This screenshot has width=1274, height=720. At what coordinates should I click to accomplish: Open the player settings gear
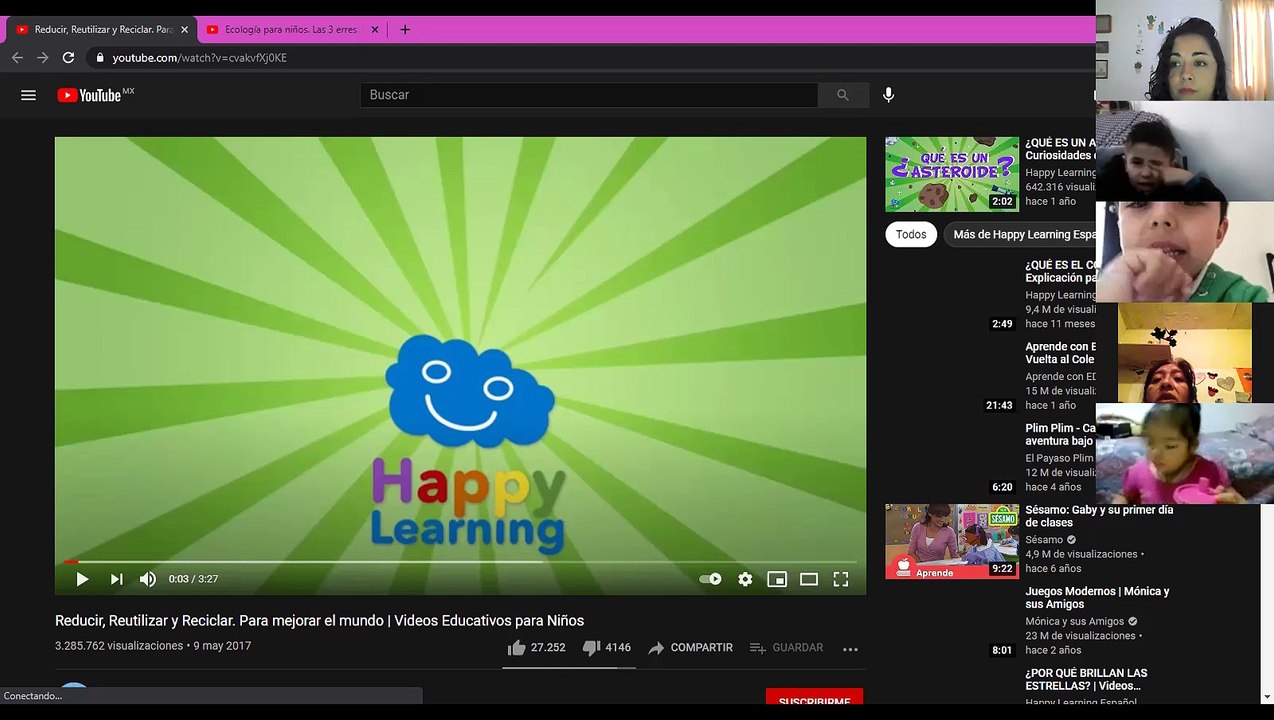coord(745,579)
